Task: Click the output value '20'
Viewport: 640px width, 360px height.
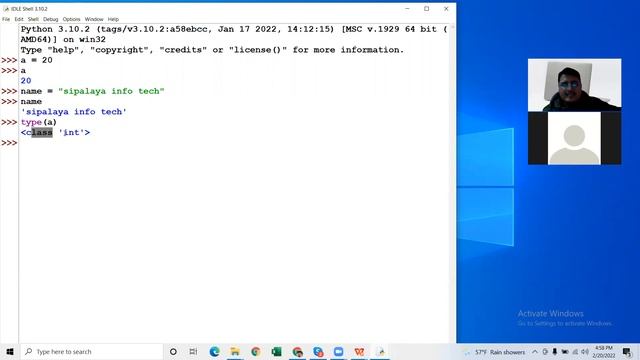Action: [26, 81]
